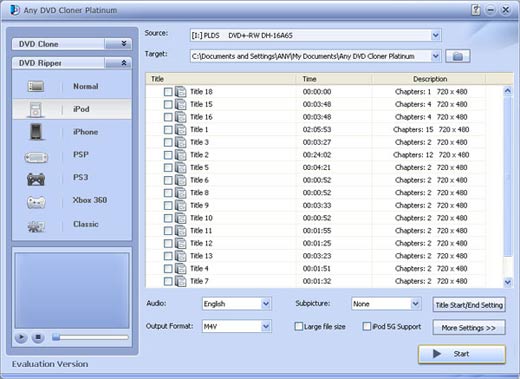Image resolution: width=520 pixels, height=379 pixels.
Task: Click the PSP console icon
Action: (36, 157)
